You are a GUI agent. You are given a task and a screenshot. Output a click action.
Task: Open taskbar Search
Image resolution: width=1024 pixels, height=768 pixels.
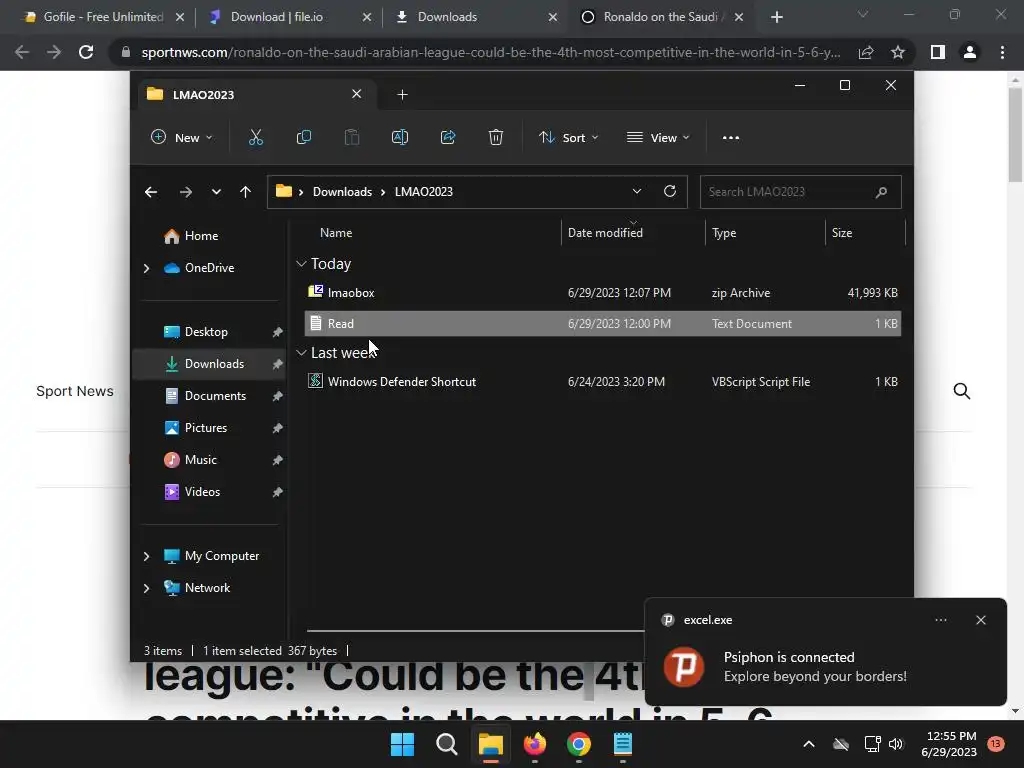(447, 744)
